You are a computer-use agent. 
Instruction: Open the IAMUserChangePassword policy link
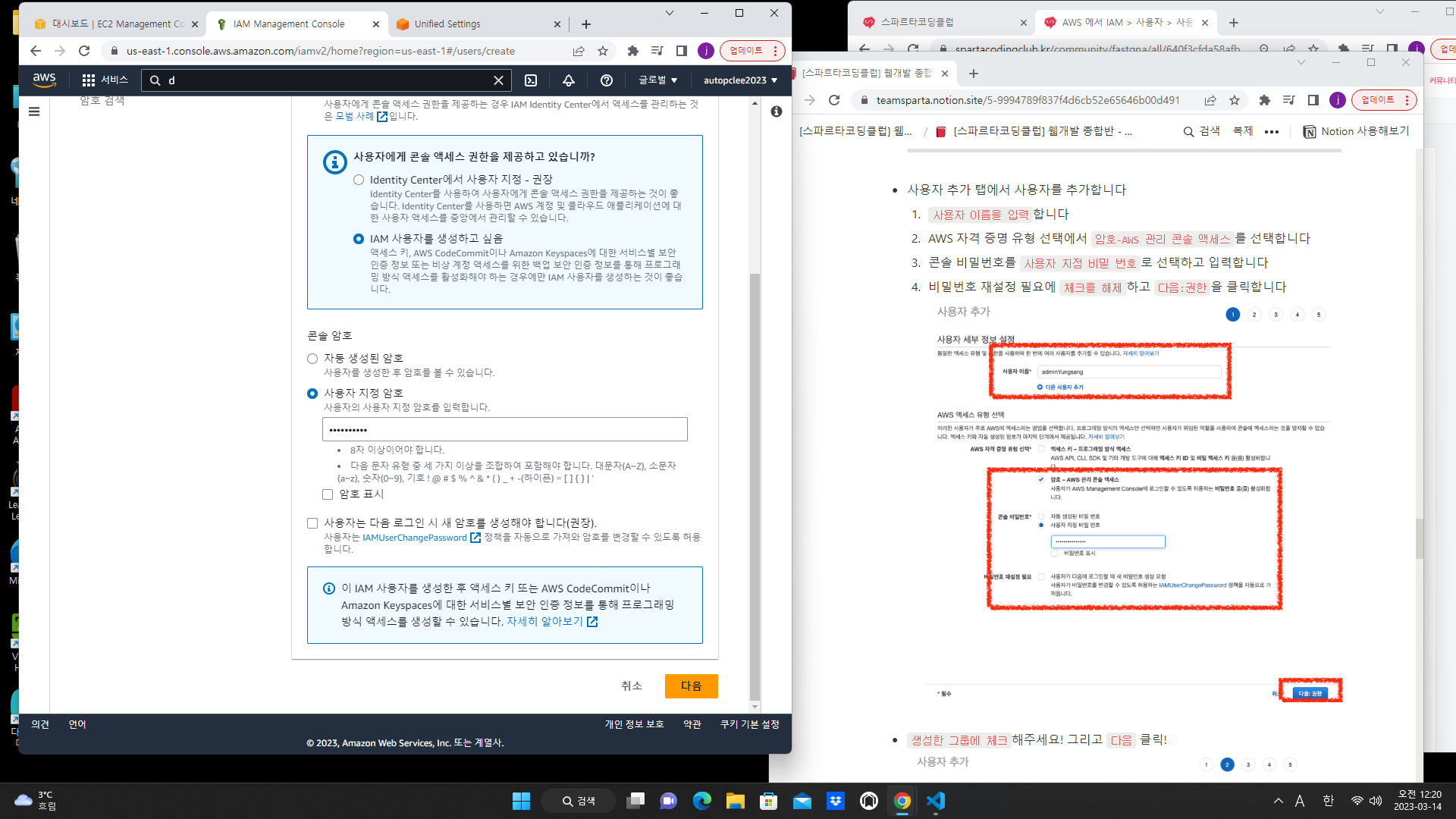422,538
